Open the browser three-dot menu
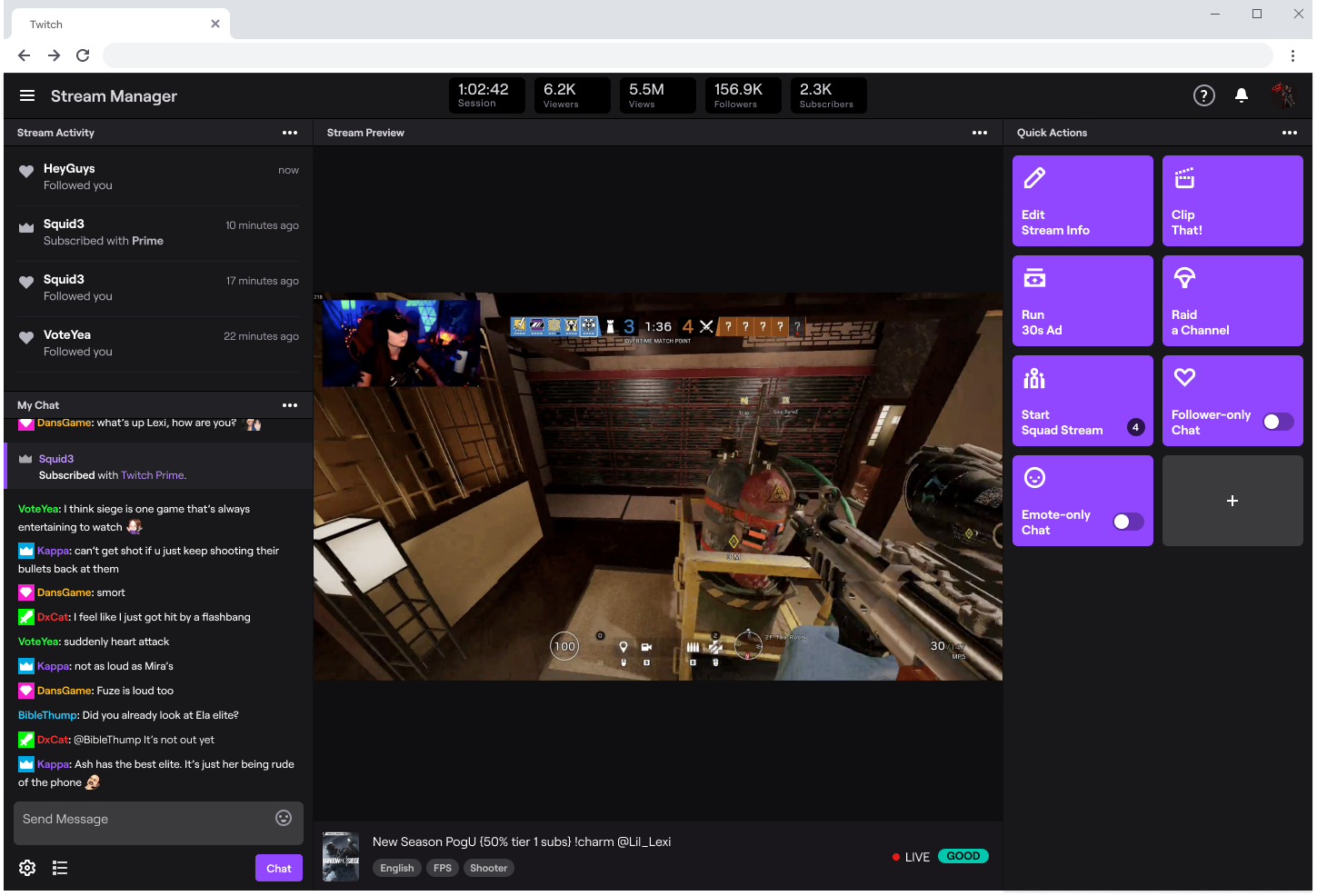The height and width of the screenshot is (896, 1317). tap(1292, 55)
